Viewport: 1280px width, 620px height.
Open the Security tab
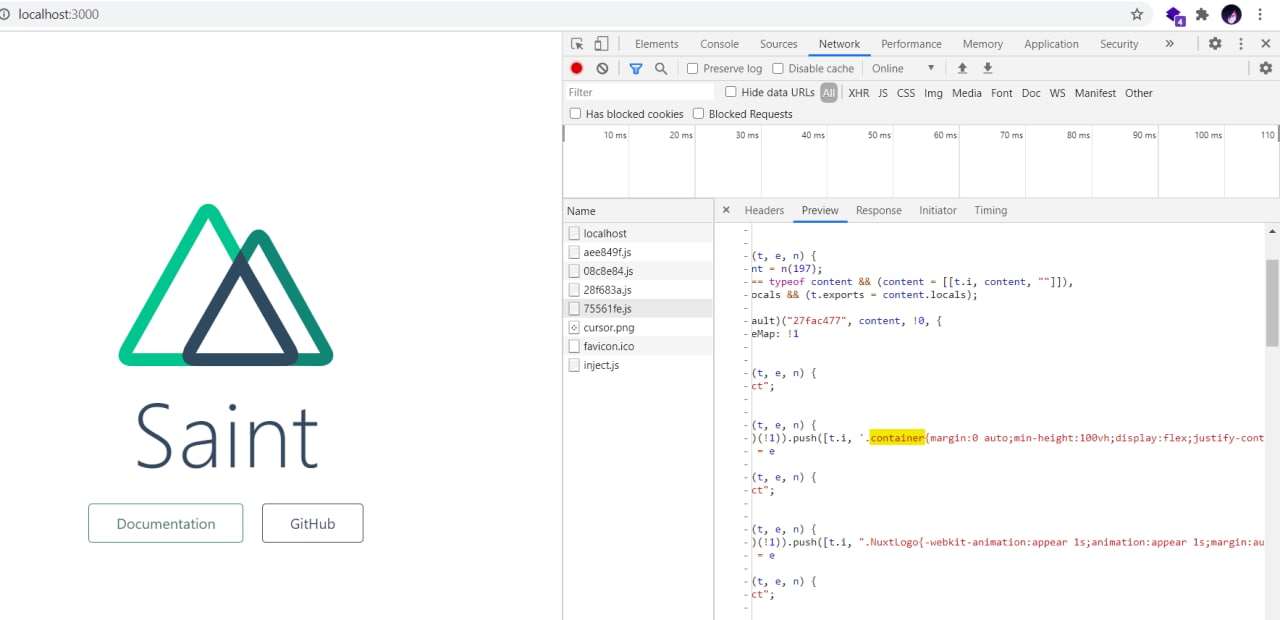coord(1119,44)
